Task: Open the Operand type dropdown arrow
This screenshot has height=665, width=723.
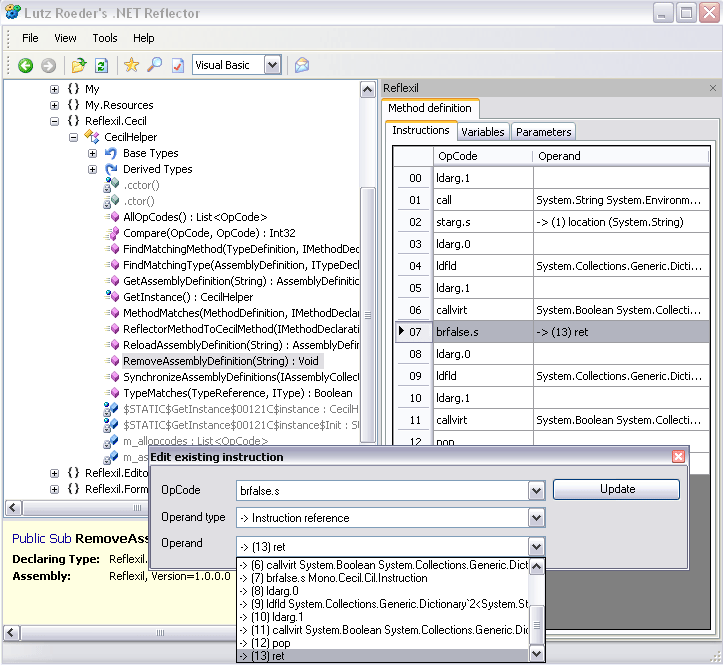Action: pos(536,518)
